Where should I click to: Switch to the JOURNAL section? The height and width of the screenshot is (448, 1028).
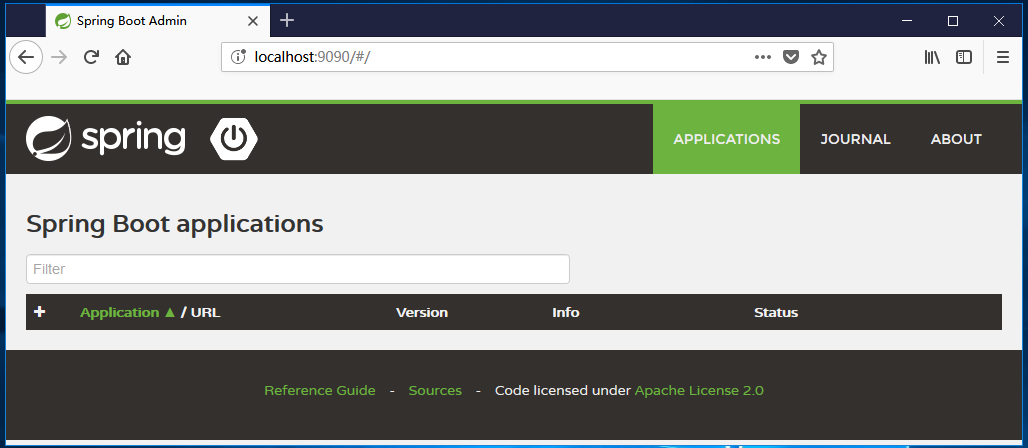click(856, 139)
